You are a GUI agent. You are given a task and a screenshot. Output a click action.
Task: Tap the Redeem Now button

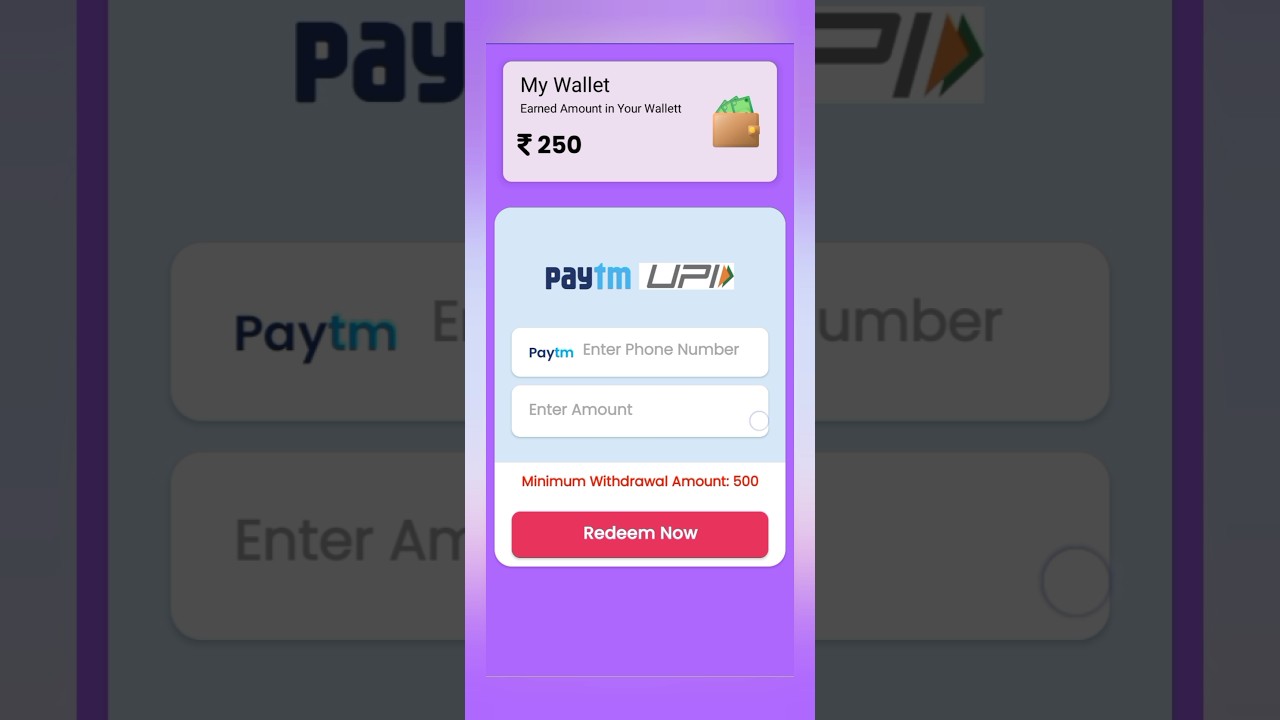coord(640,534)
